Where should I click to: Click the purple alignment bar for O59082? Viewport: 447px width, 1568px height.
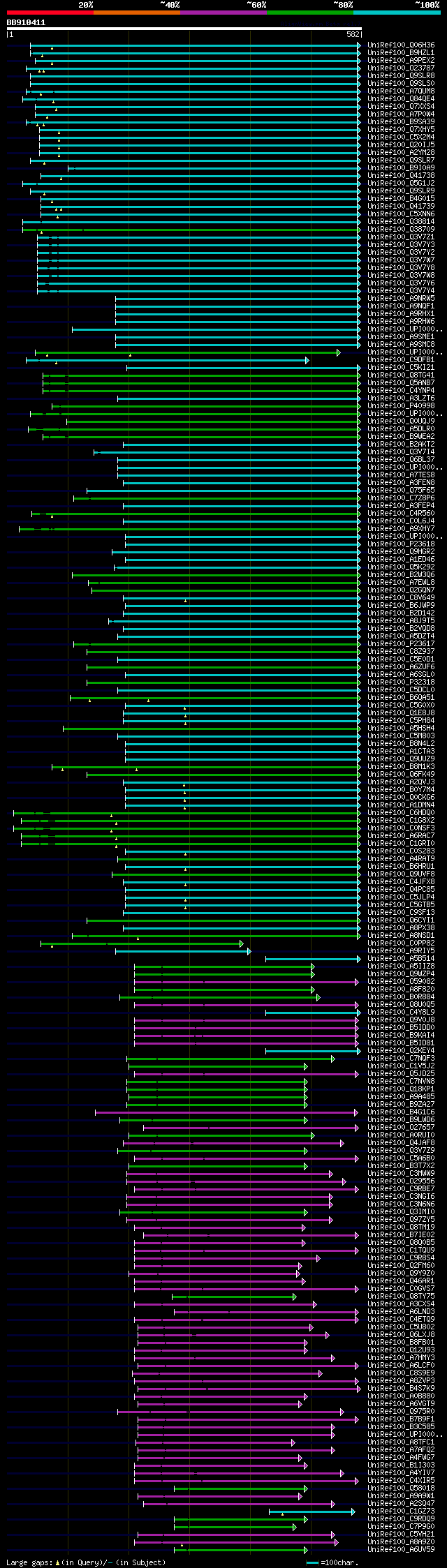click(x=247, y=981)
